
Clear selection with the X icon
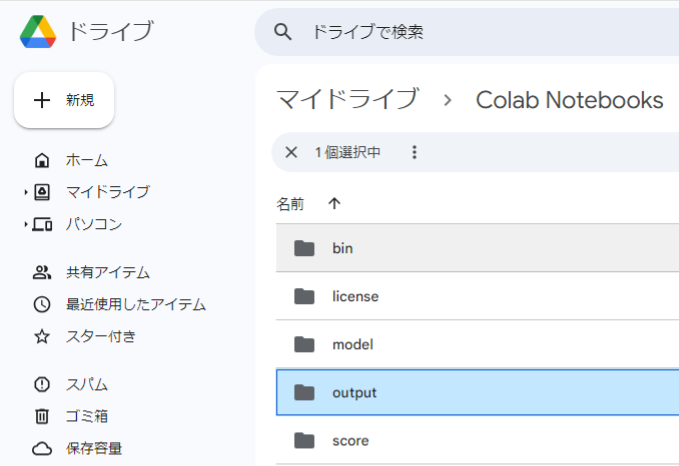pyautogui.click(x=291, y=152)
